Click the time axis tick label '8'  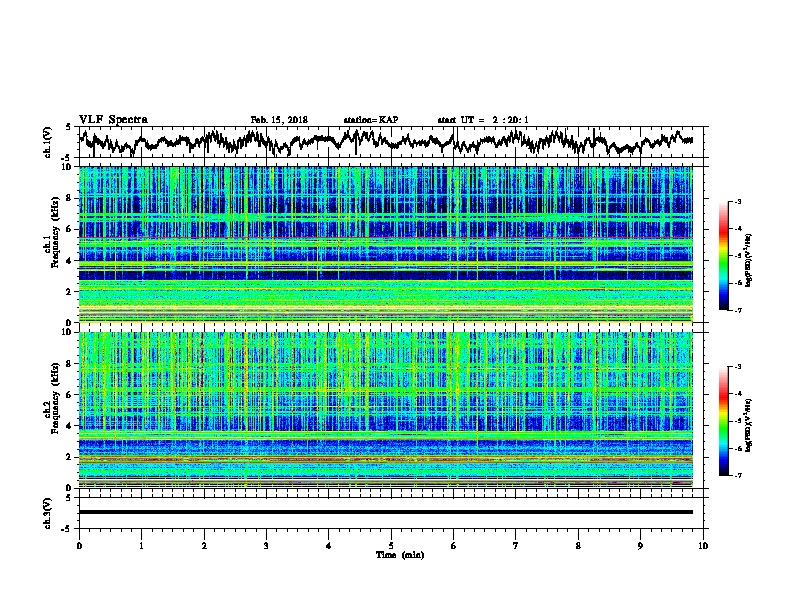578,546
